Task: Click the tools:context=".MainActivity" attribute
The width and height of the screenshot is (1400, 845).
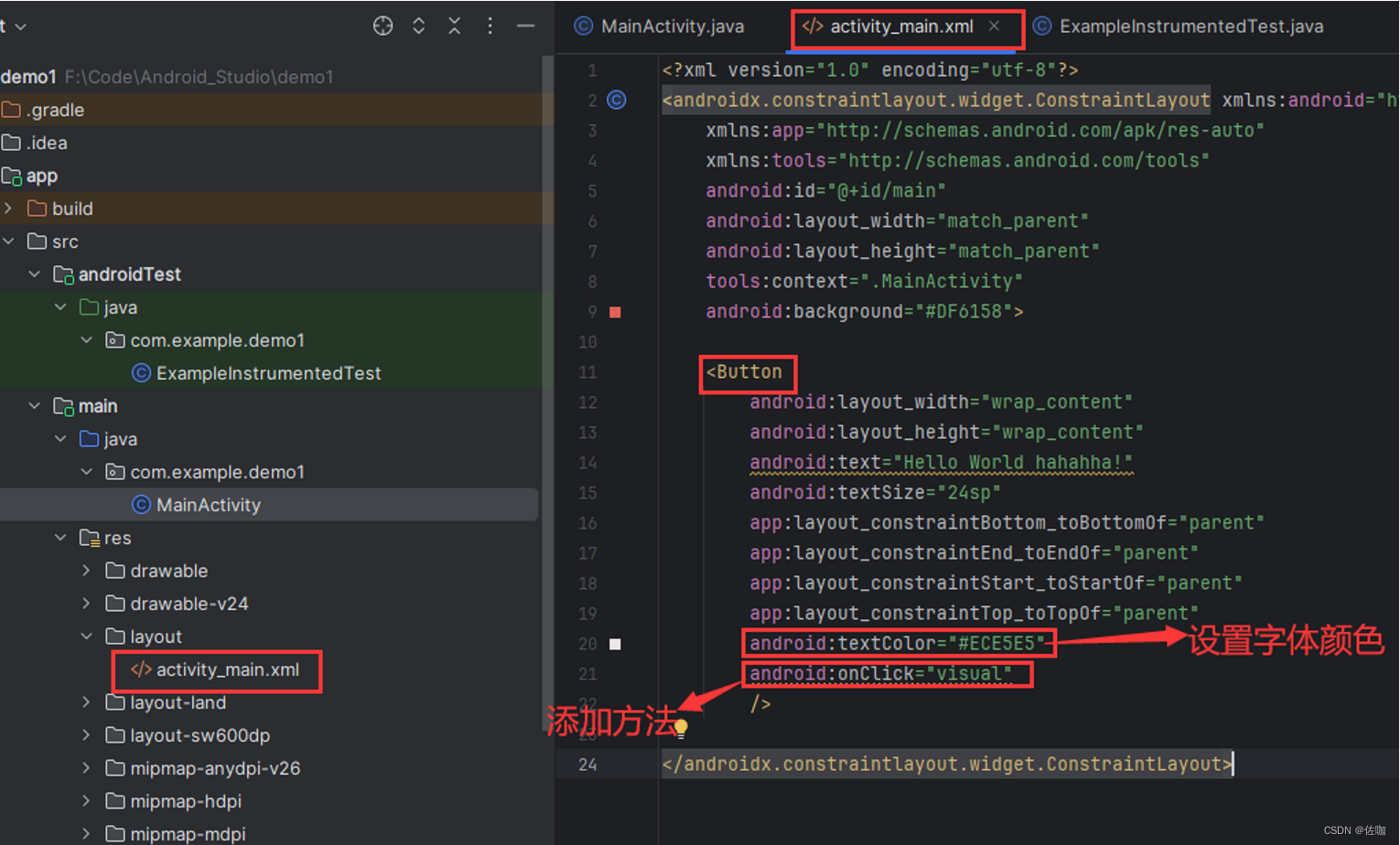Action: coord(864,282)
